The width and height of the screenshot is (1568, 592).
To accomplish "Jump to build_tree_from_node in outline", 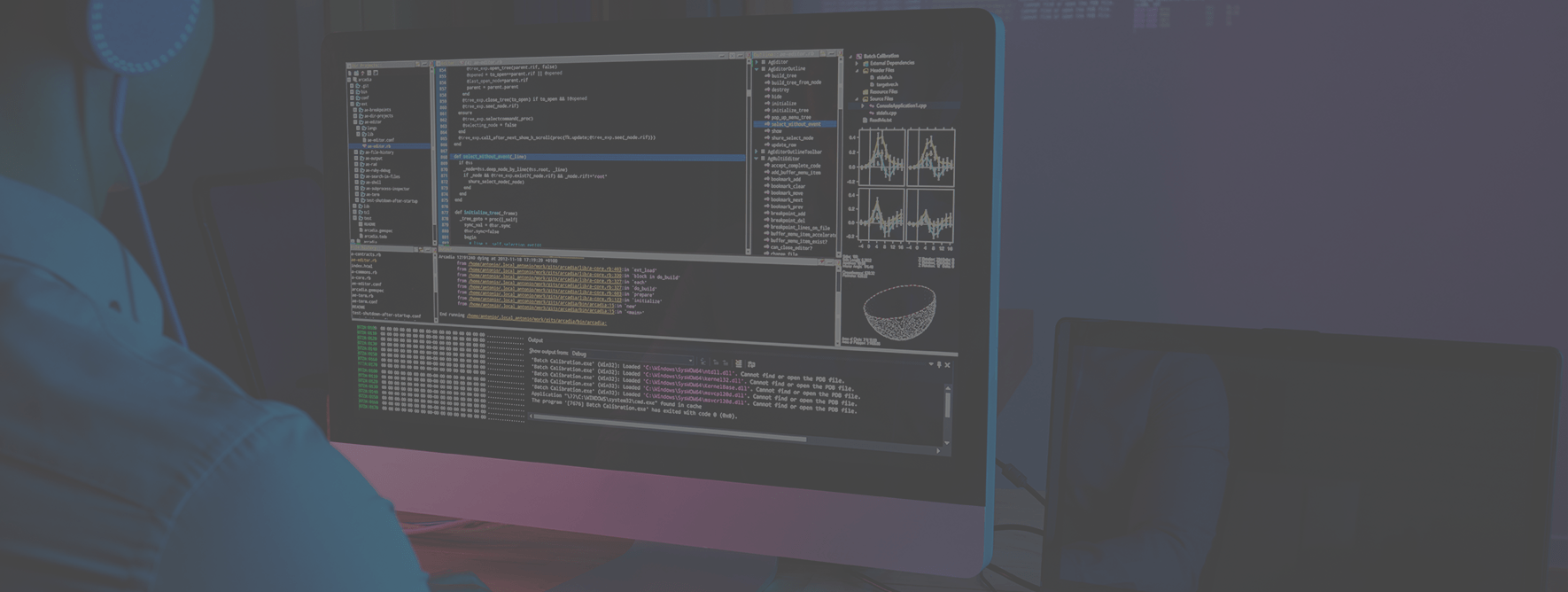I will click(796, 82).
